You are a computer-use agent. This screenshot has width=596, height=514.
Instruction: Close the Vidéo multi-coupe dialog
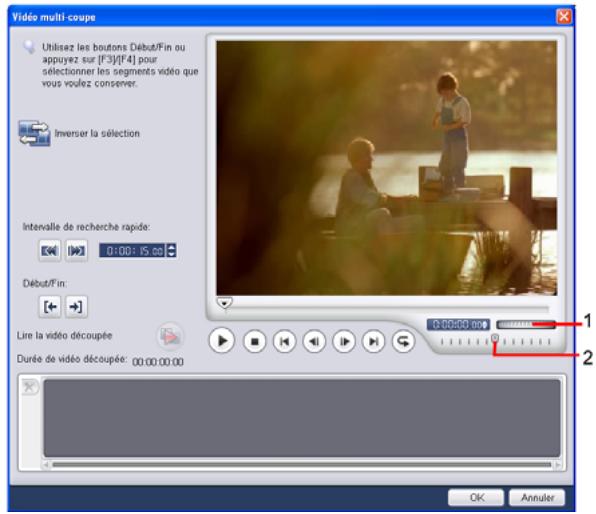564,17
